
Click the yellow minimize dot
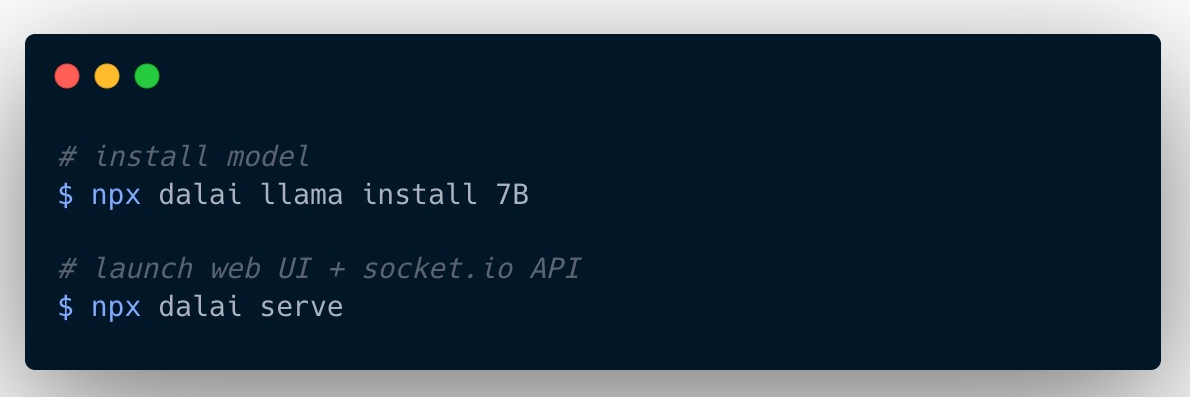(107, 76)
